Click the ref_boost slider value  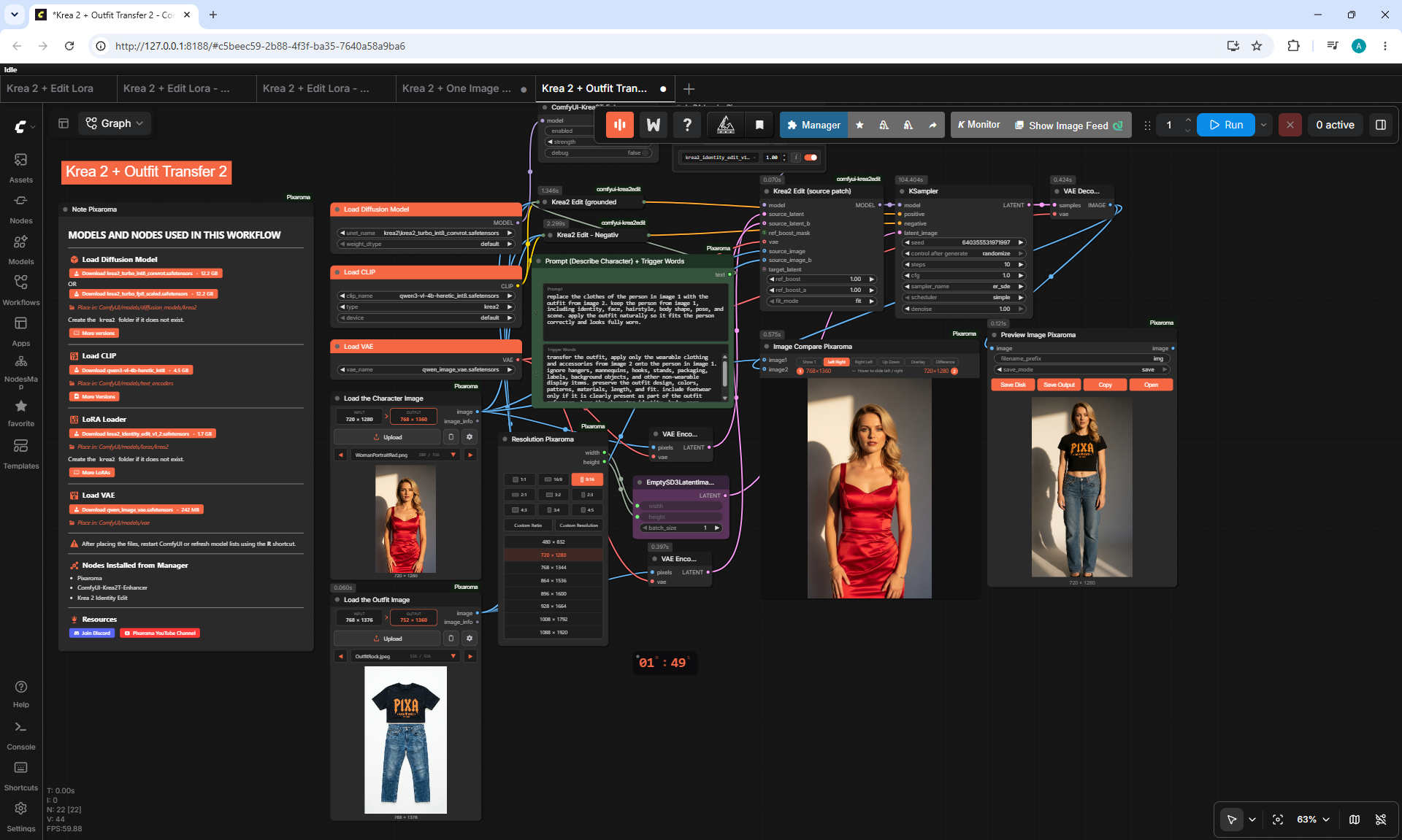[821, 280]
